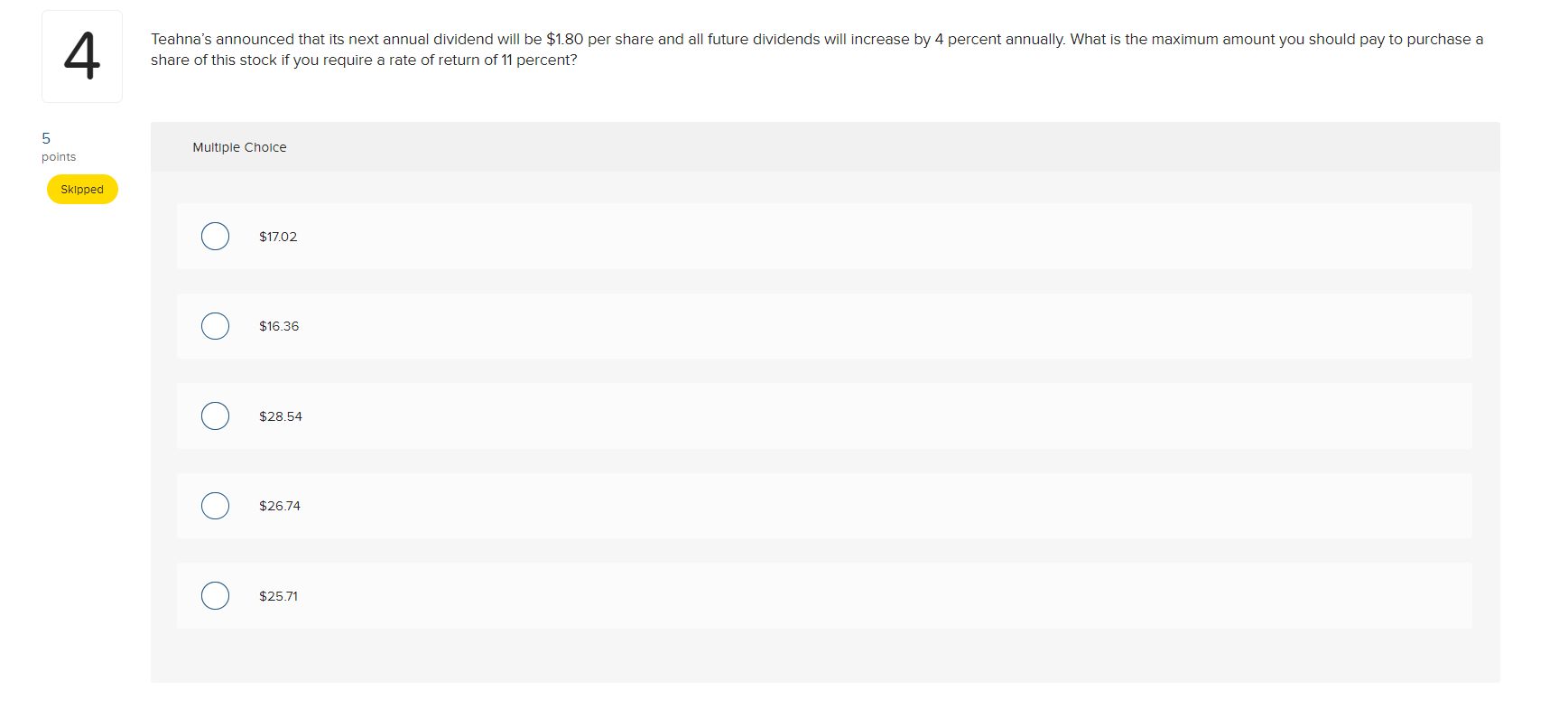Click the yellow Skipped badge
Screen dimensions: 1568x728
pyautogui.click(x=82, y=189)
